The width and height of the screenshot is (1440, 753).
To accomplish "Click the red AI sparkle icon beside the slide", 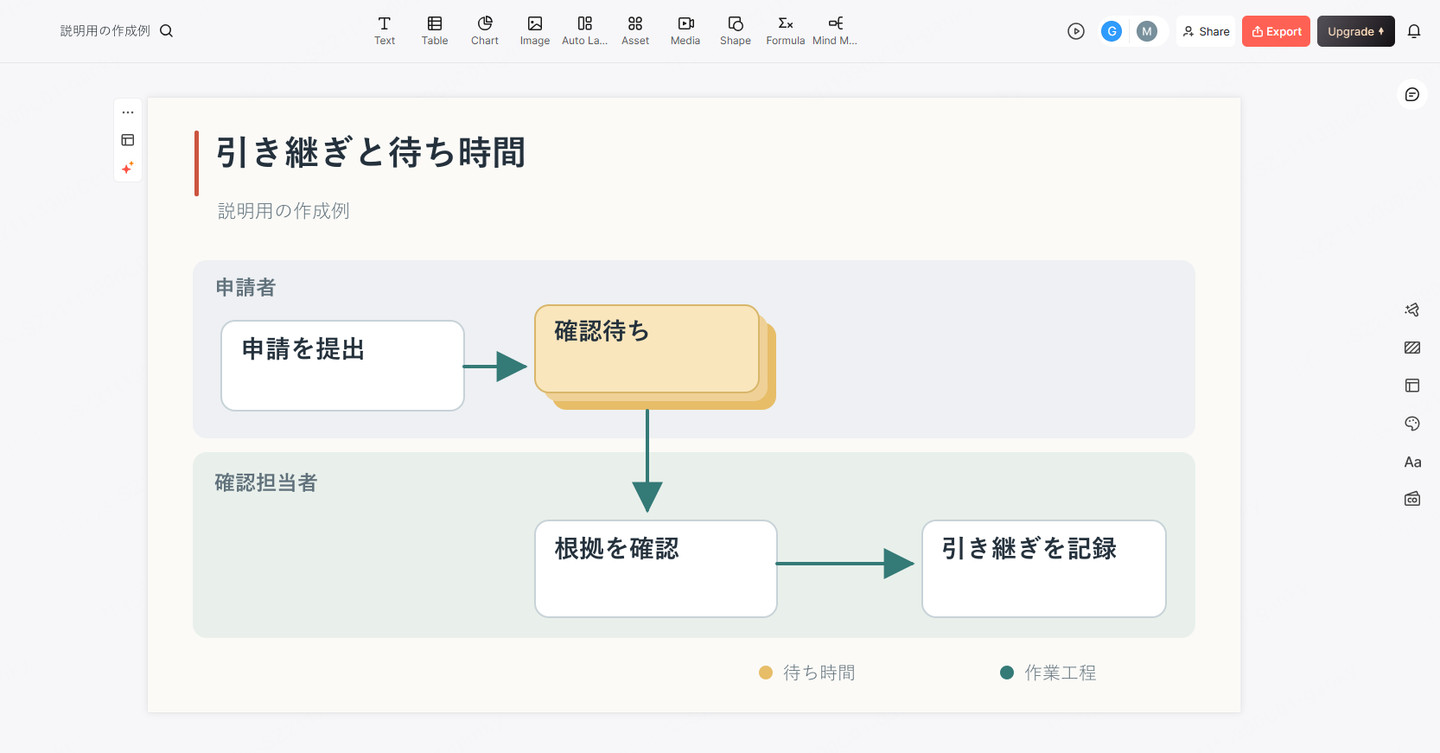I will click(128, 168).
